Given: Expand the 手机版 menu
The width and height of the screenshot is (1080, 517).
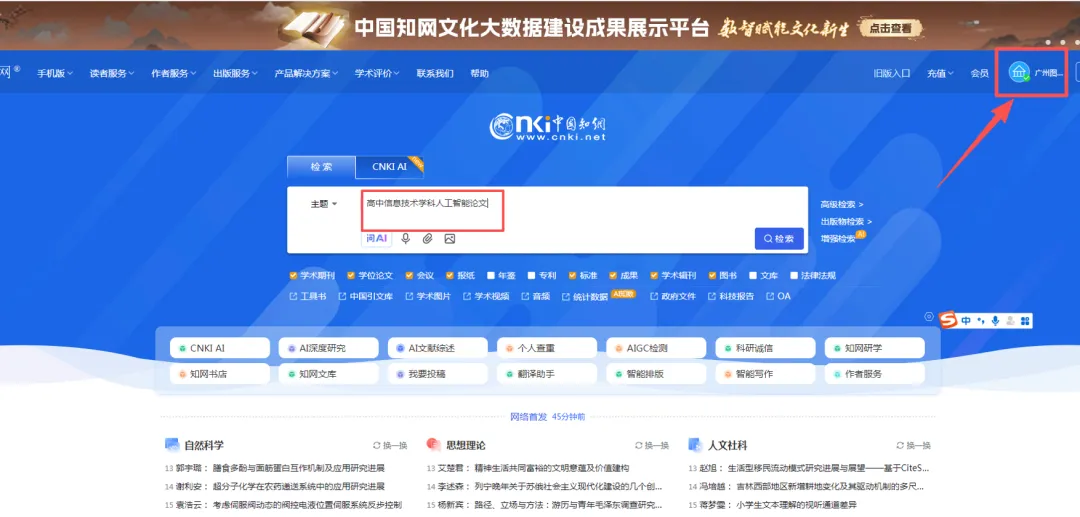Looking at the screenshot, I should (x=55, y=74).
